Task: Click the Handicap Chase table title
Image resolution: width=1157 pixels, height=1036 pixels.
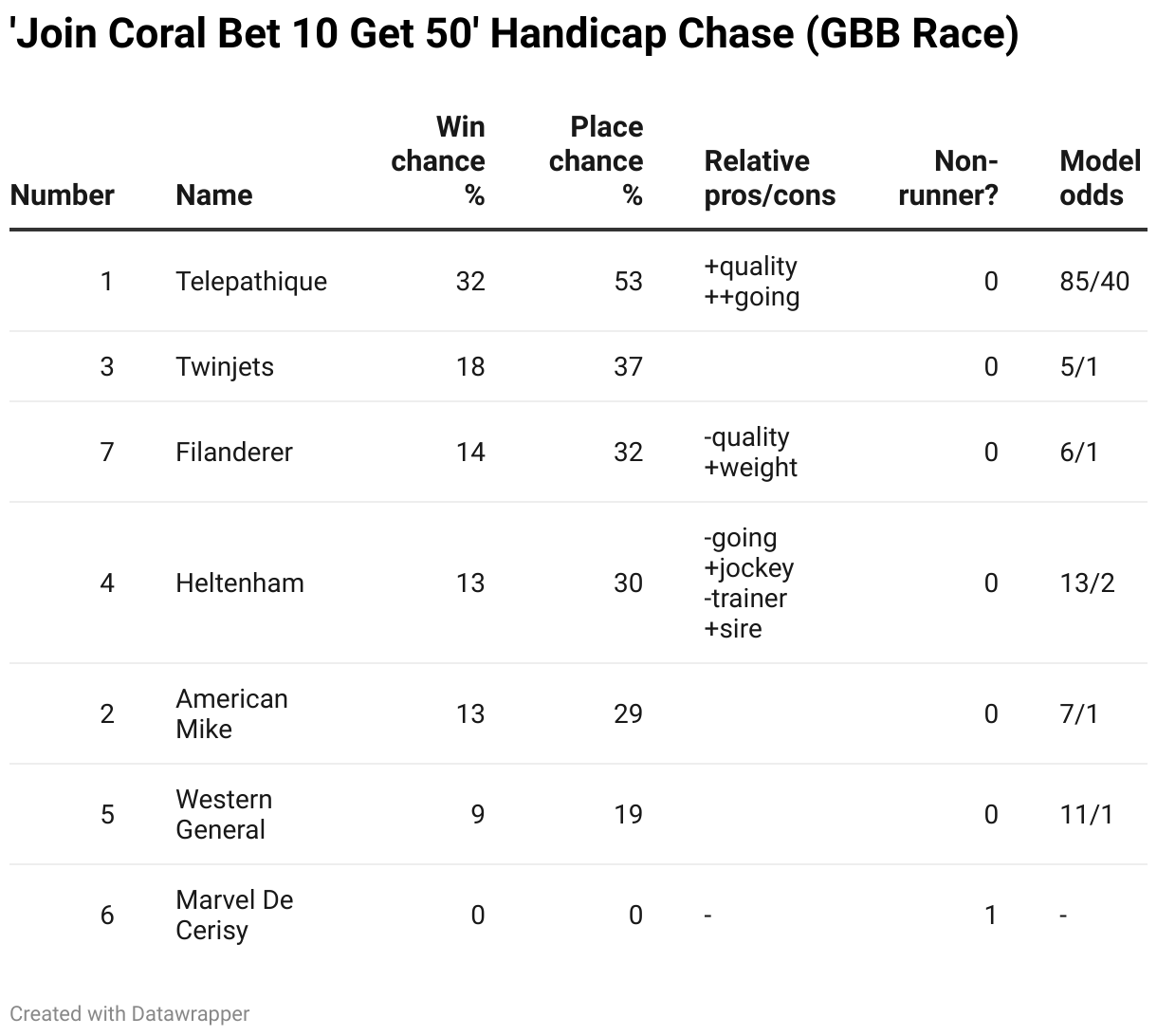Action: tap(513, 34)
